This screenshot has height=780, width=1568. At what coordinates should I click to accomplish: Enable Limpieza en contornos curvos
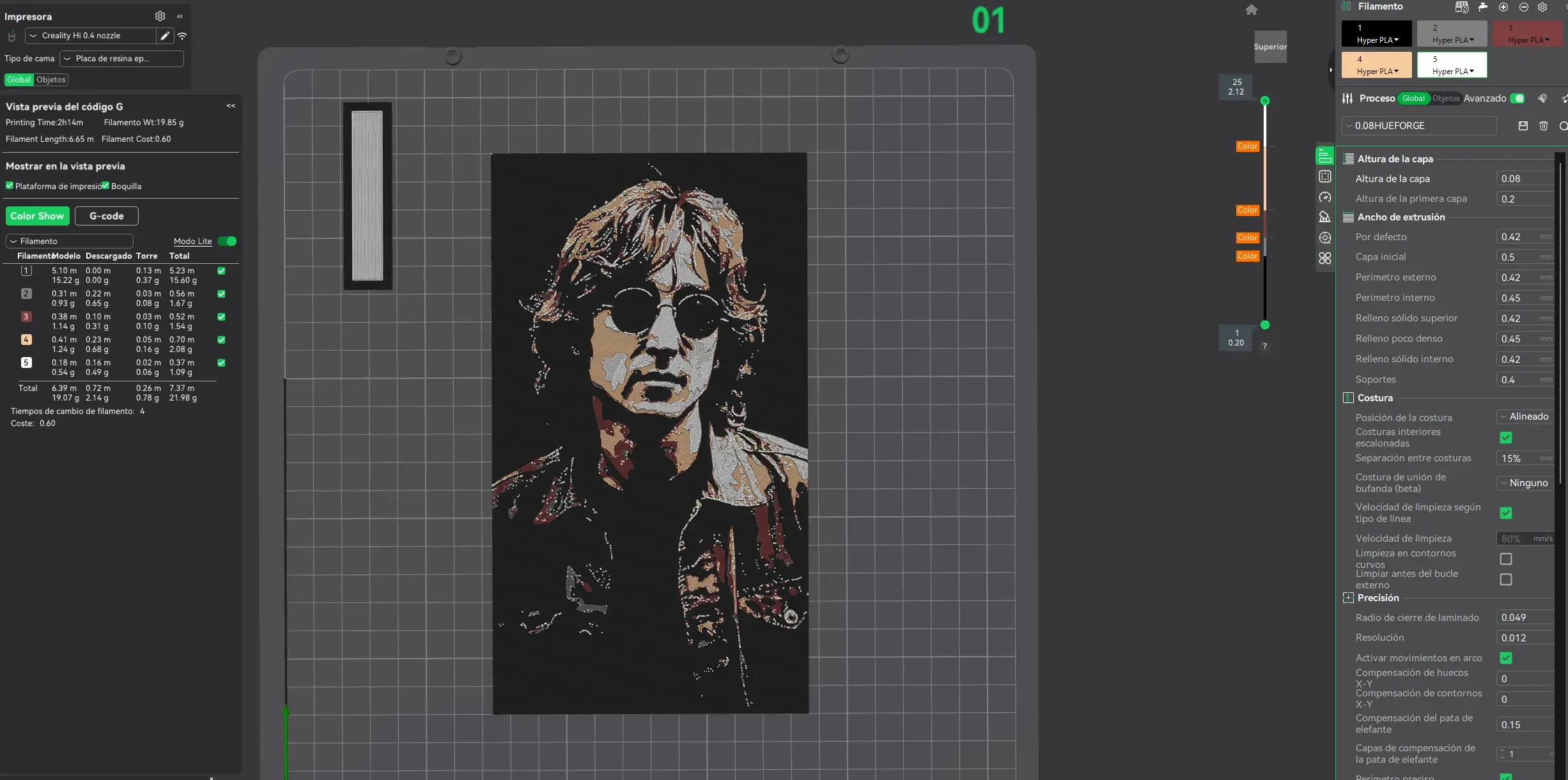point(1506,559)
